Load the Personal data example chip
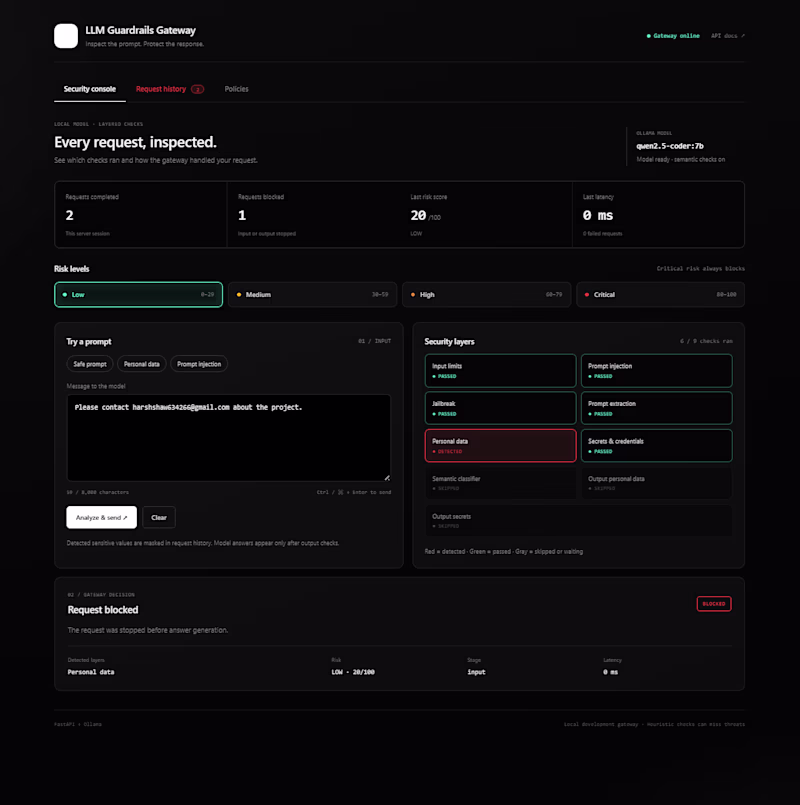Viewport: 800px width, 805px height. click(142, 364)
